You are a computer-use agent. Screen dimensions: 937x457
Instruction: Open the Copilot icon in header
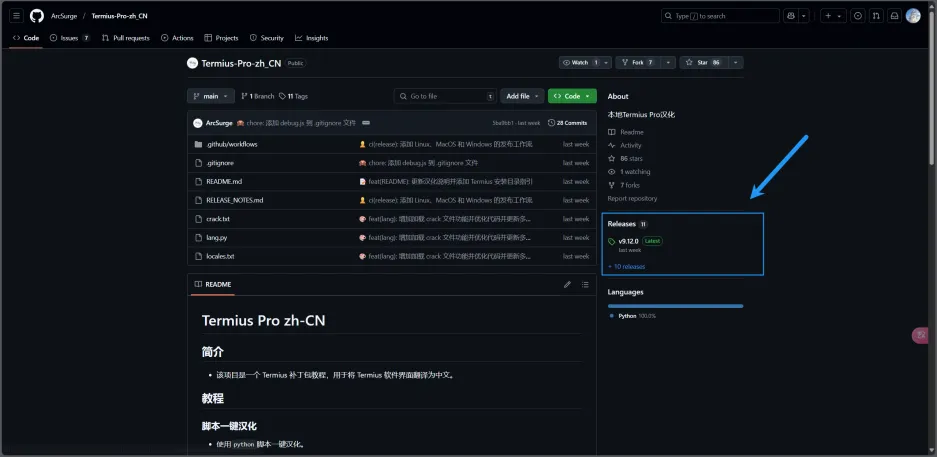(791, 16)
